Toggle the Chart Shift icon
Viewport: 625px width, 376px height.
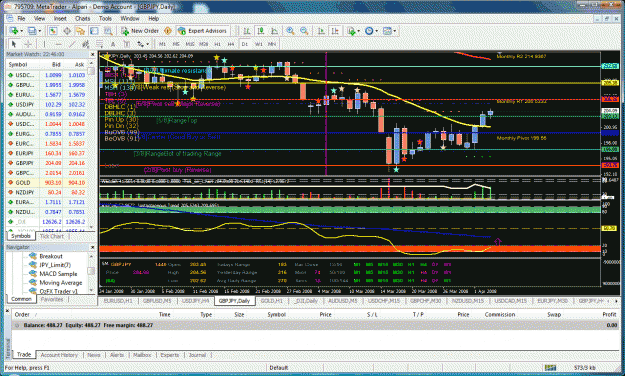[x=335, y=31]
